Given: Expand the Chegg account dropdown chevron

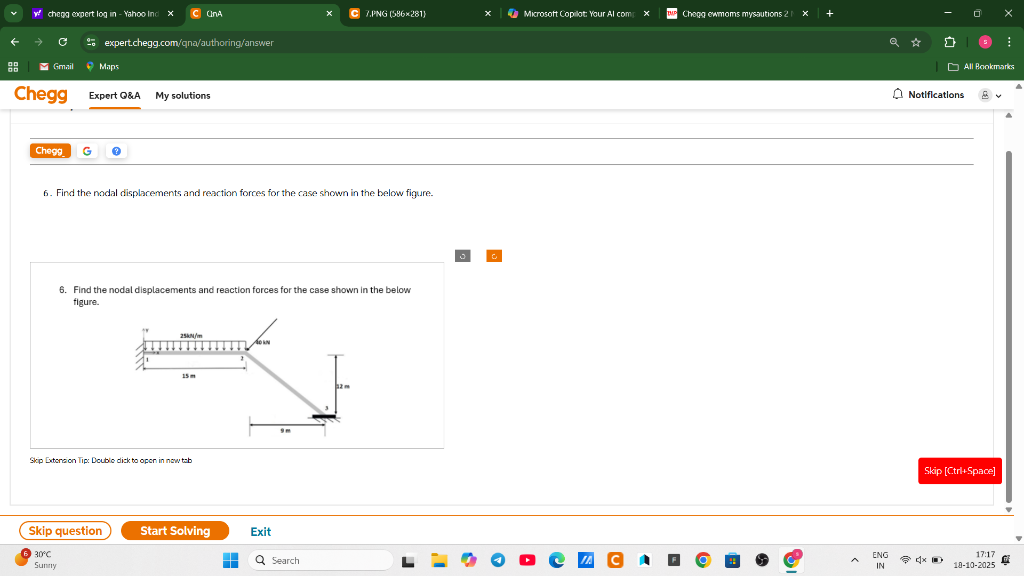Looking at the screenshot, I should coord(999,96).
